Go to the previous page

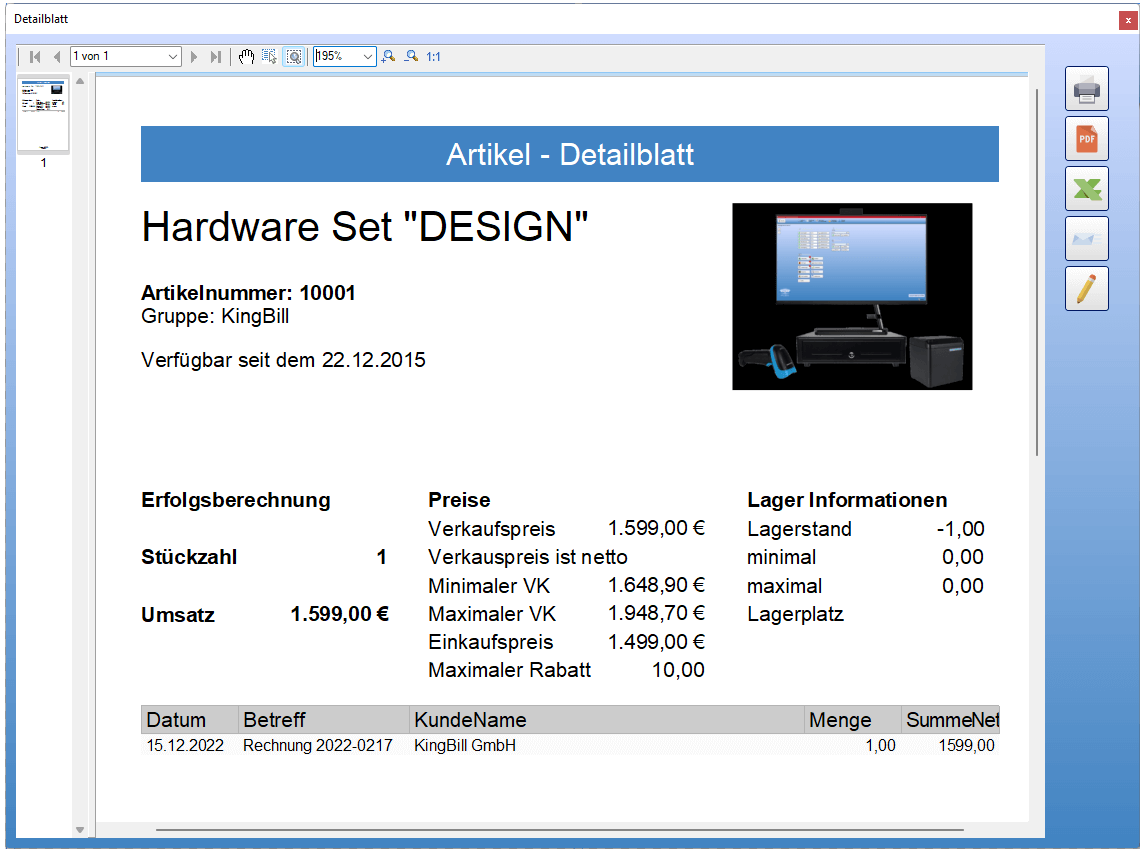pos(56,56)
